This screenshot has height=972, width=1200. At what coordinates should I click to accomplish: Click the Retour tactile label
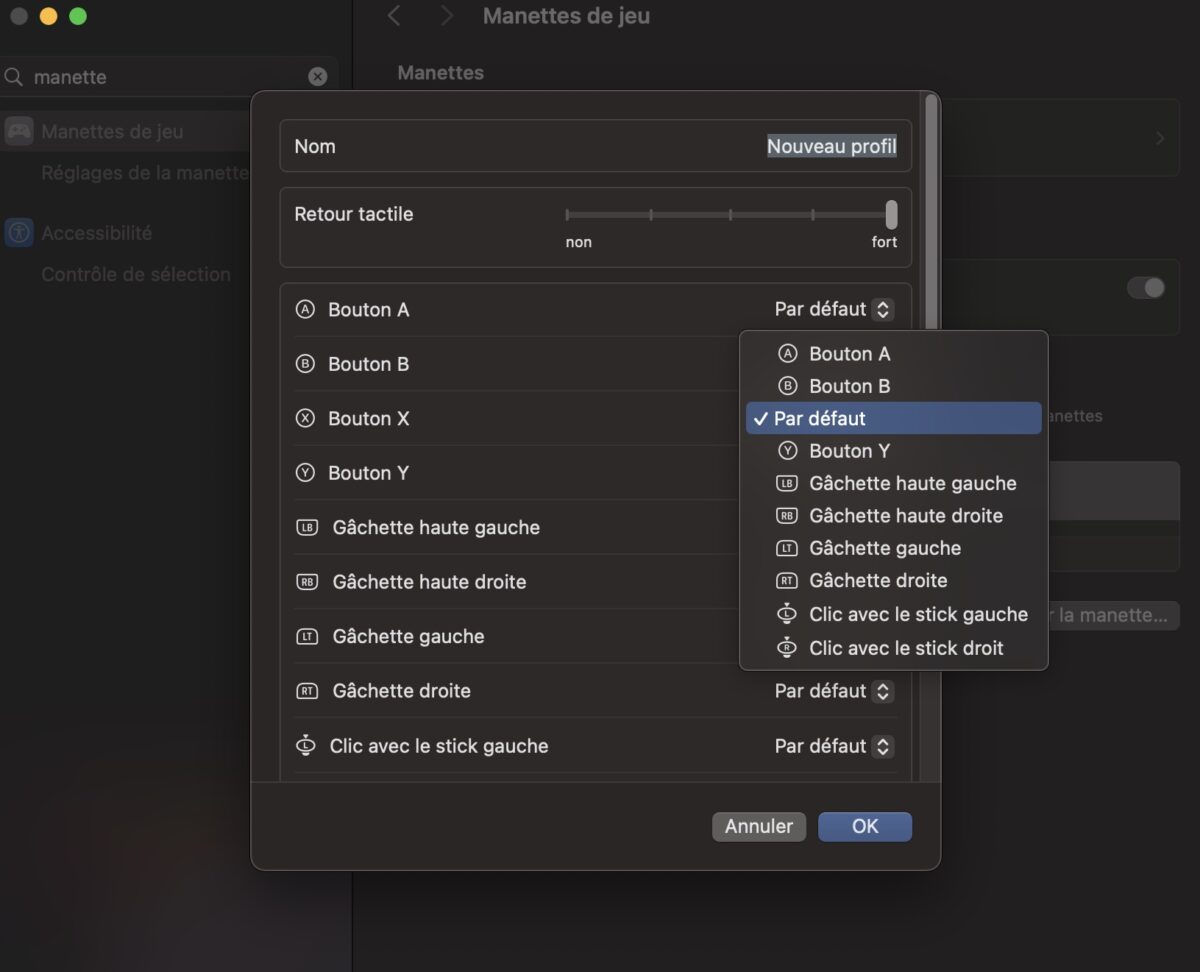354,214
